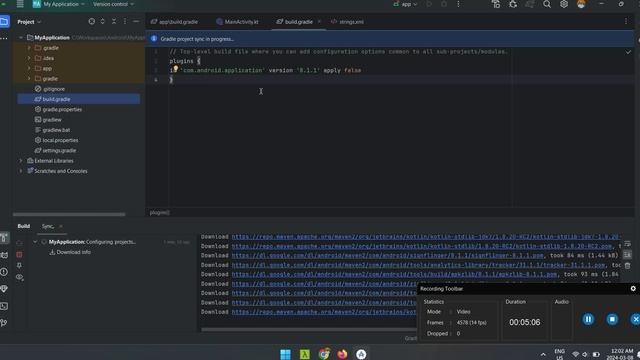Stop recording in Recording Toolbar
This screenshot has height=360, width=640.
coord(612,320)
